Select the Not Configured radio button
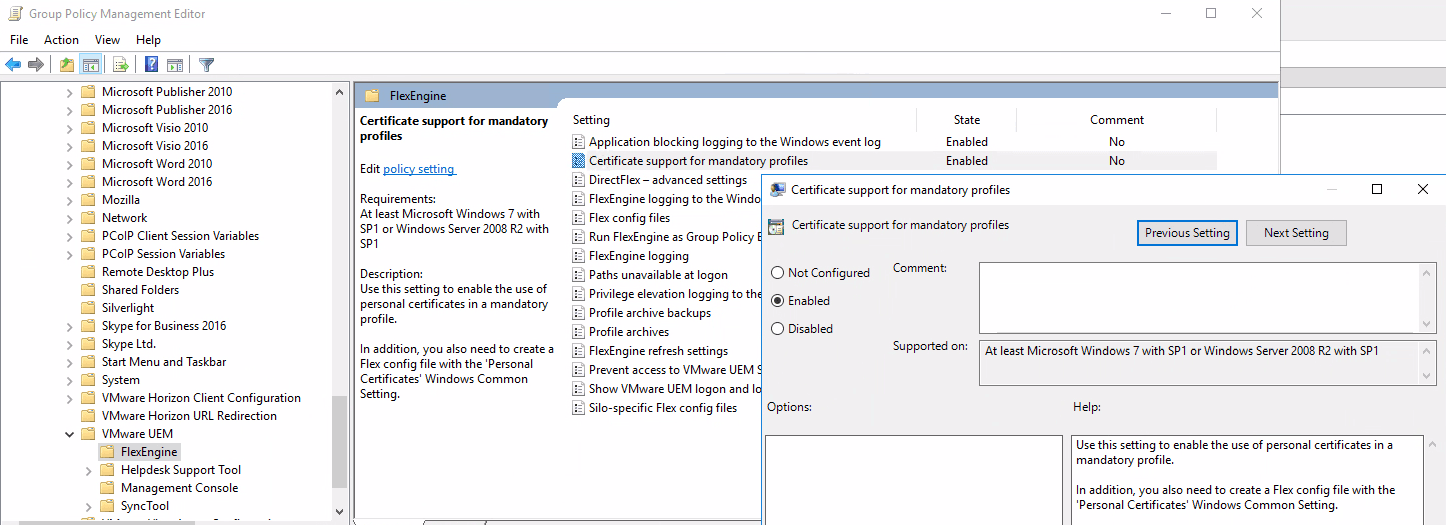The width and height of the screenshot is (1446, 525). (x=777, y=273)
